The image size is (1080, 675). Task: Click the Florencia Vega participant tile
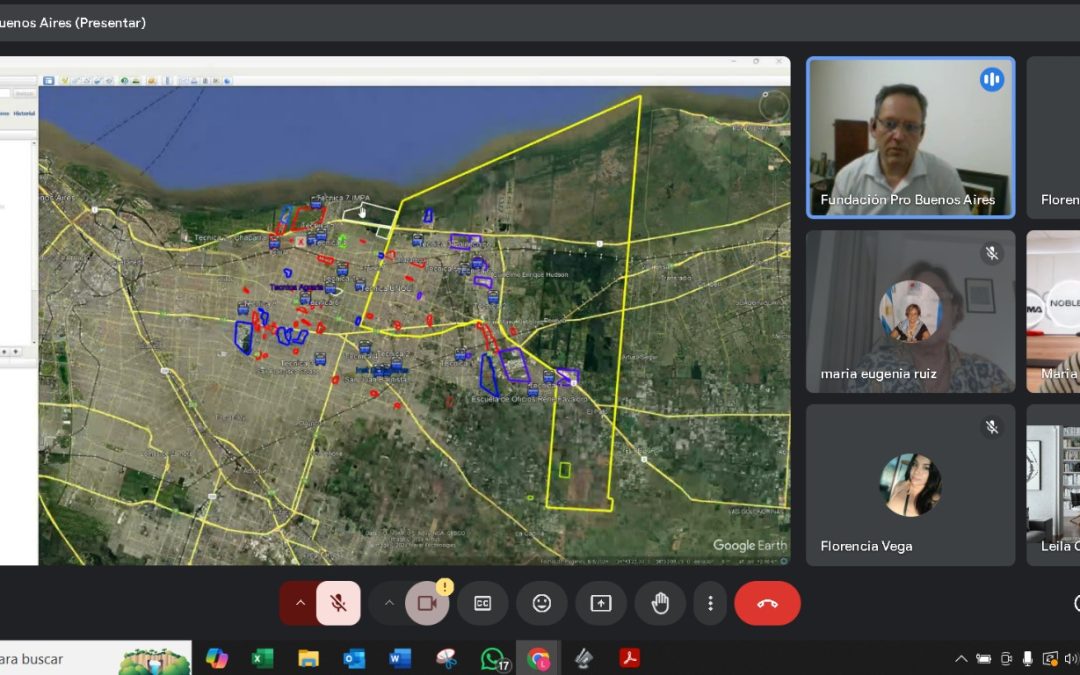click(x=910, y=484)
